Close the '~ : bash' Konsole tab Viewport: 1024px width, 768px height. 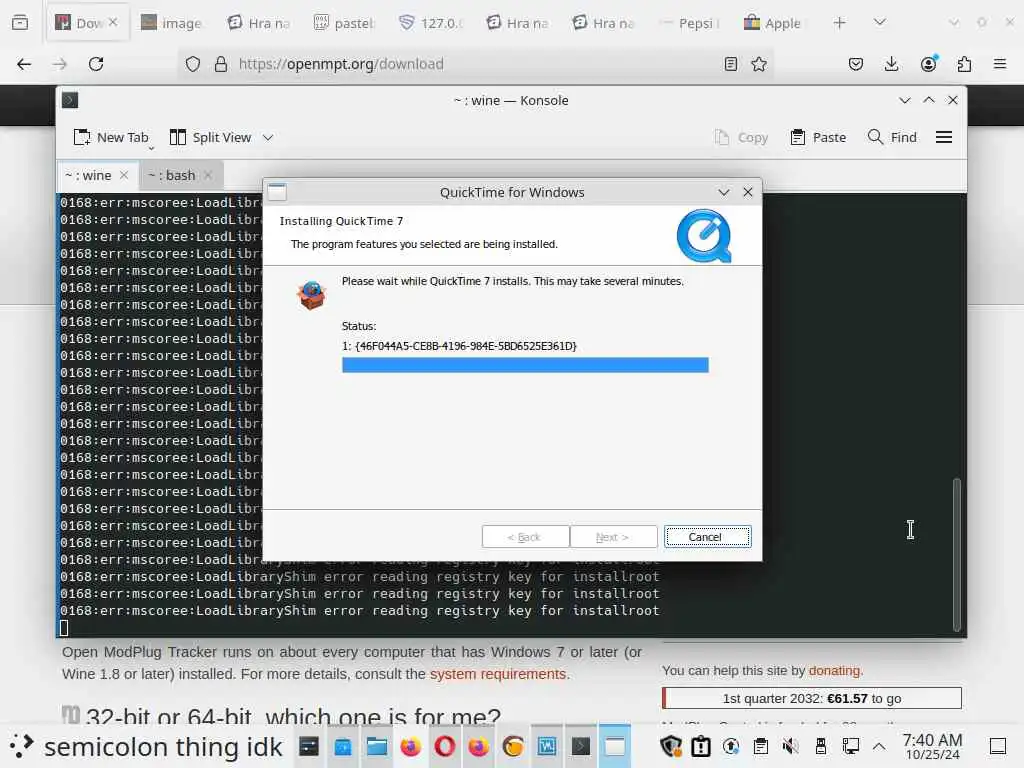tap(208, 175)
